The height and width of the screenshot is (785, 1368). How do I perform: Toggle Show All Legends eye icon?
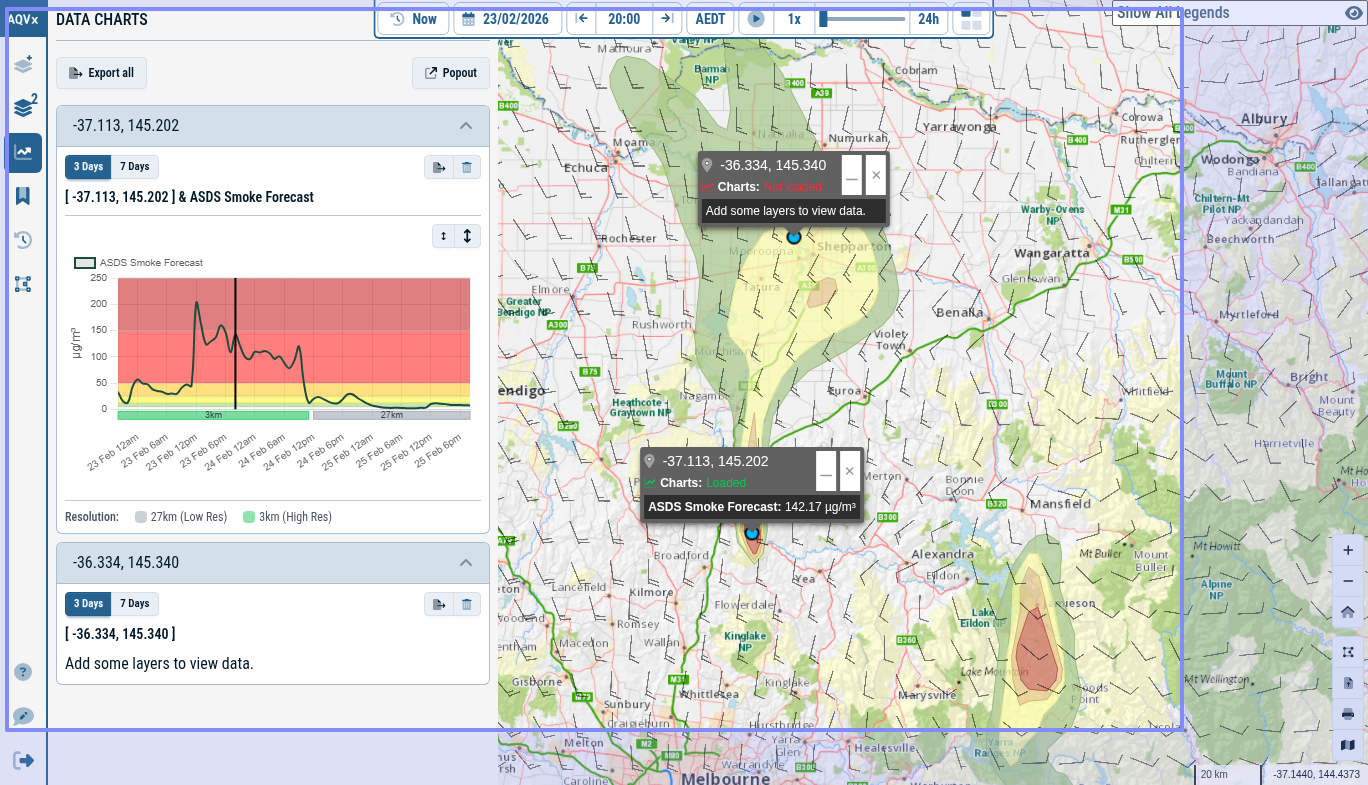coord(1353,13)
